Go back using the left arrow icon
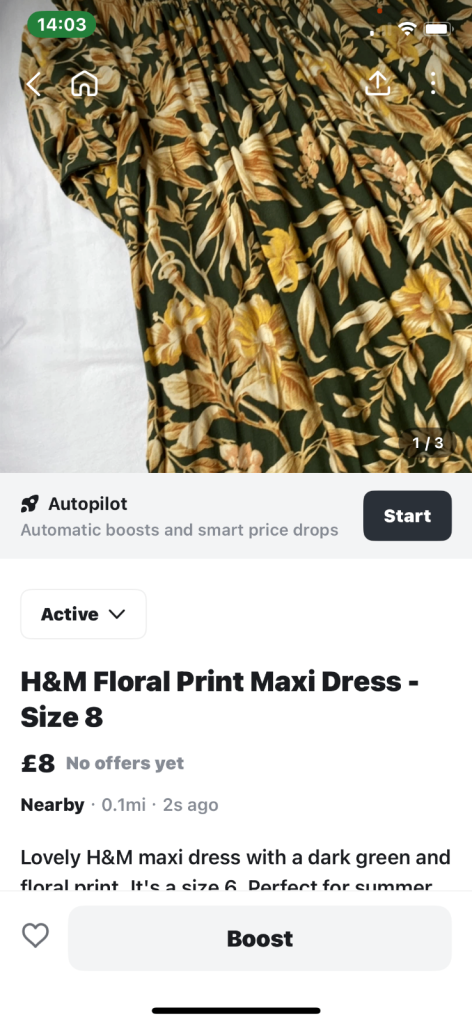Viewport: 472px width, 1024px height. coord(33,84)
